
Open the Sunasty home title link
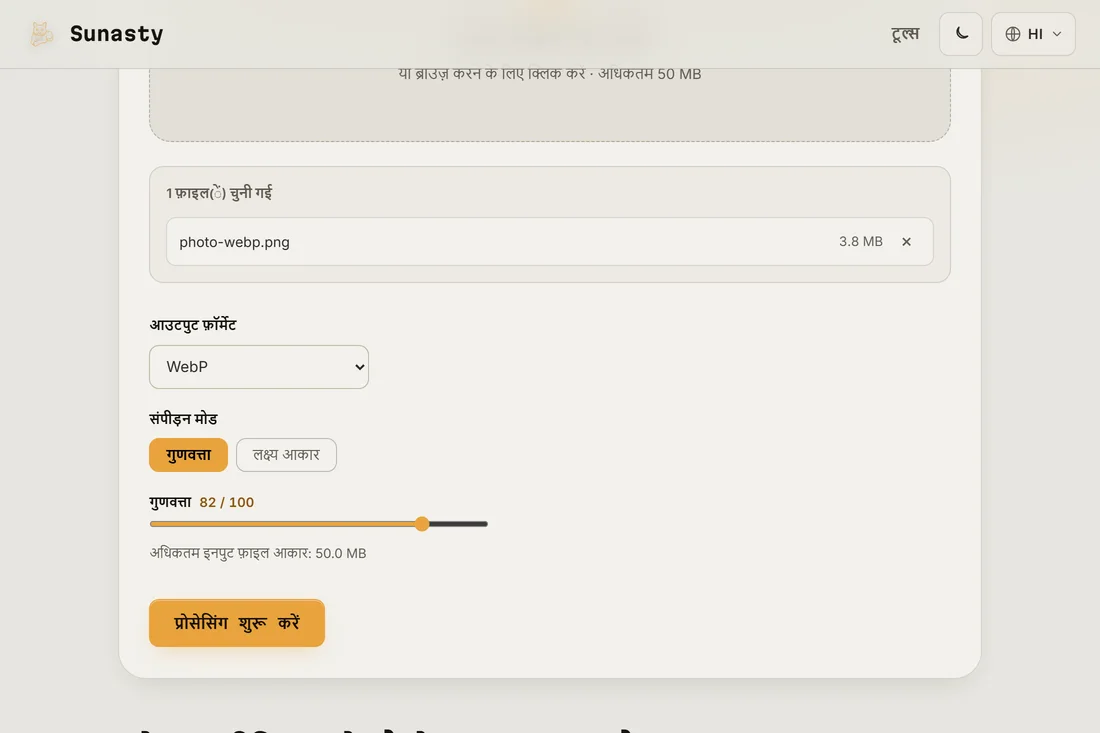pyautogui.click(x=116, y=34)
